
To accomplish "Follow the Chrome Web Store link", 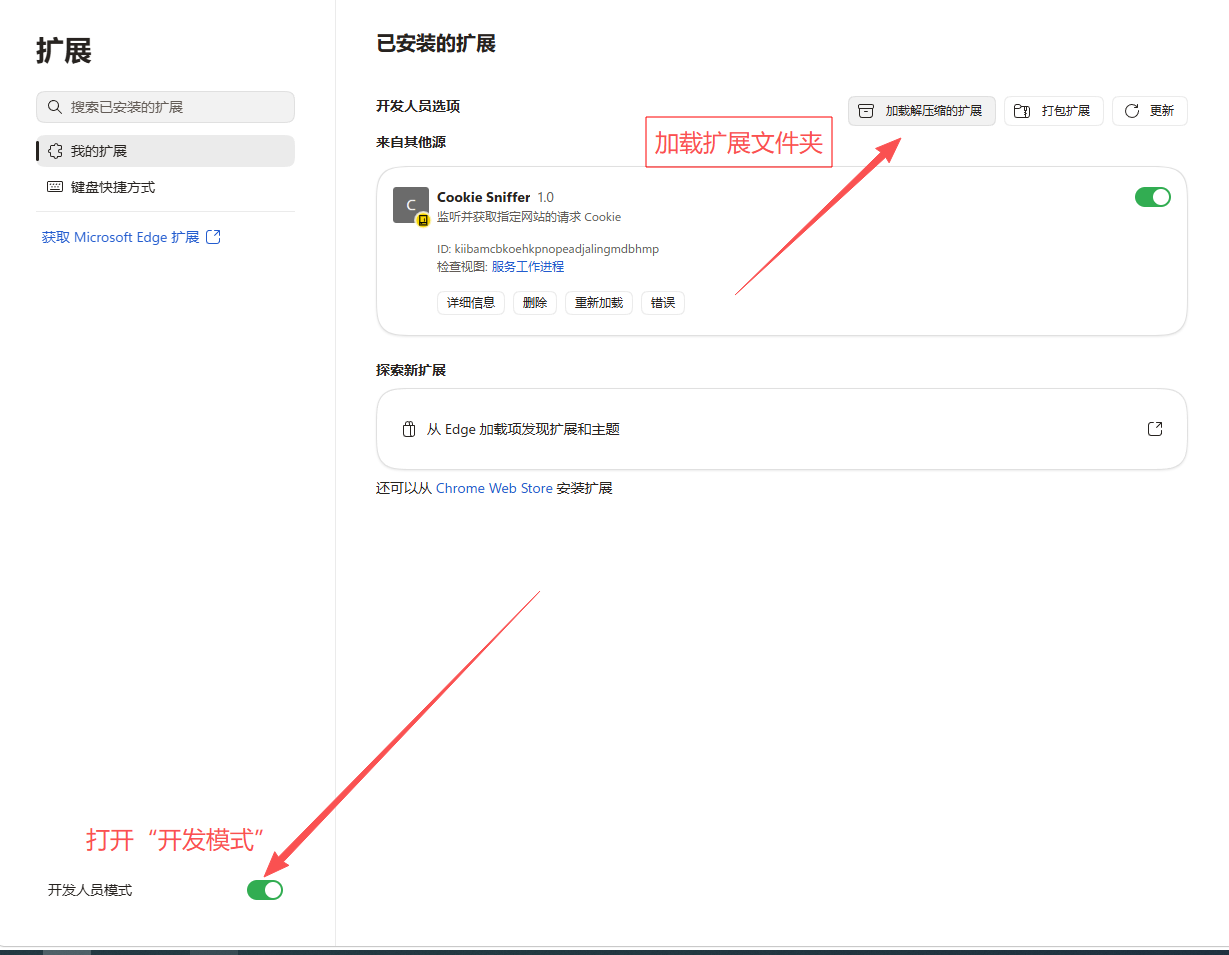I will coord(494,489).
